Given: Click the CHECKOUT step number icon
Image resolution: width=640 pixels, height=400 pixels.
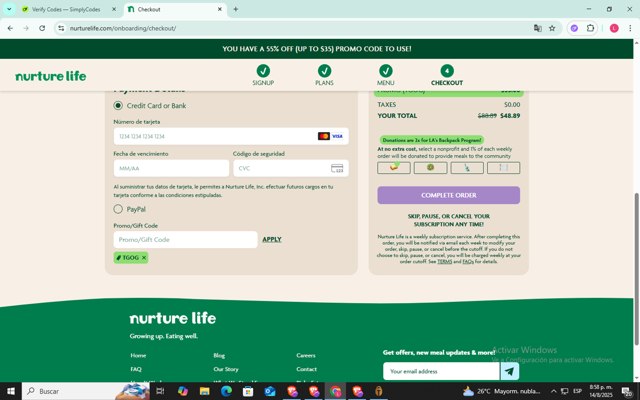Looking at the screenshot, I should pyautogui.click(x=447, y=71).
